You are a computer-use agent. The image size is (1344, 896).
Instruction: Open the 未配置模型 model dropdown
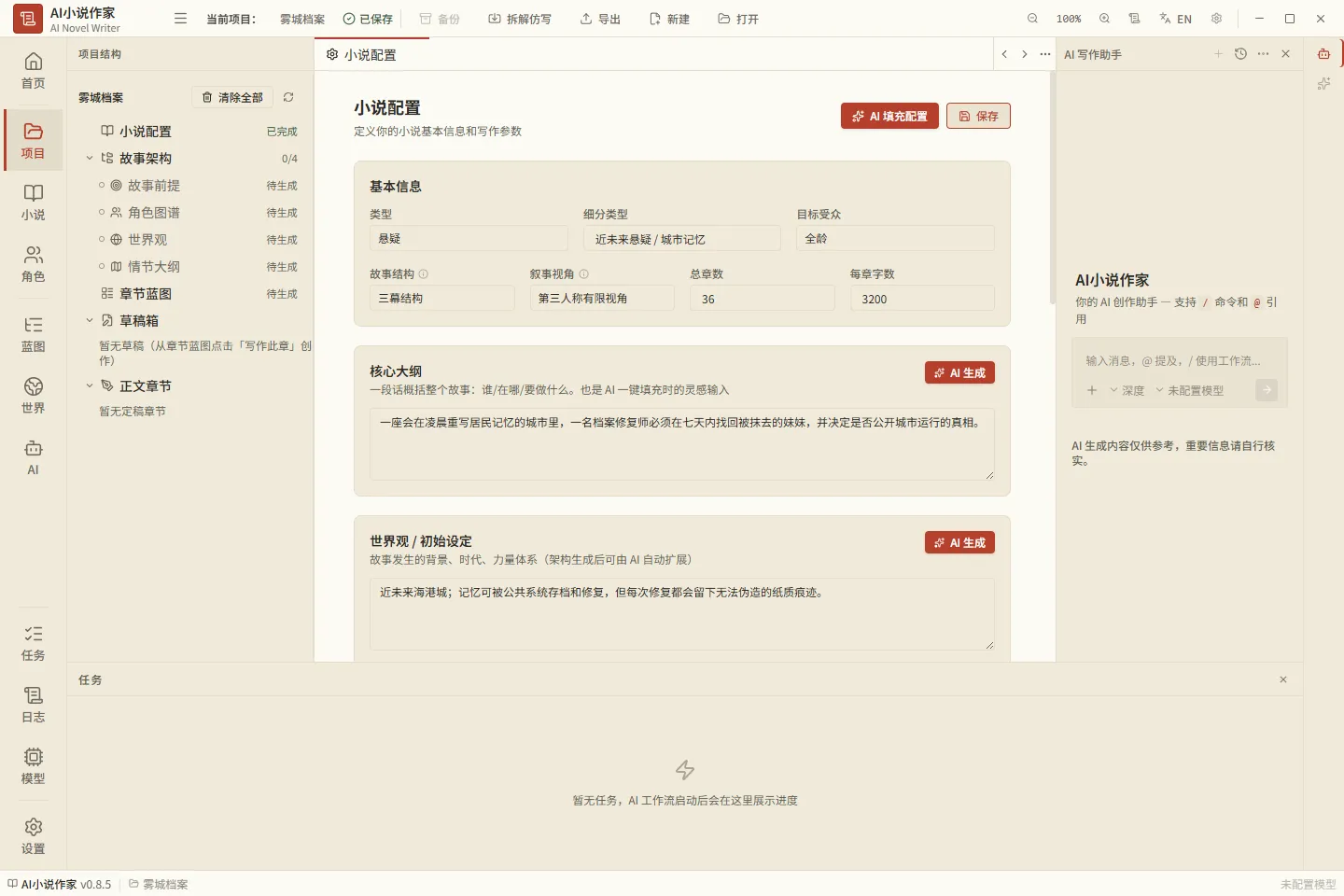coord(1190,390)
